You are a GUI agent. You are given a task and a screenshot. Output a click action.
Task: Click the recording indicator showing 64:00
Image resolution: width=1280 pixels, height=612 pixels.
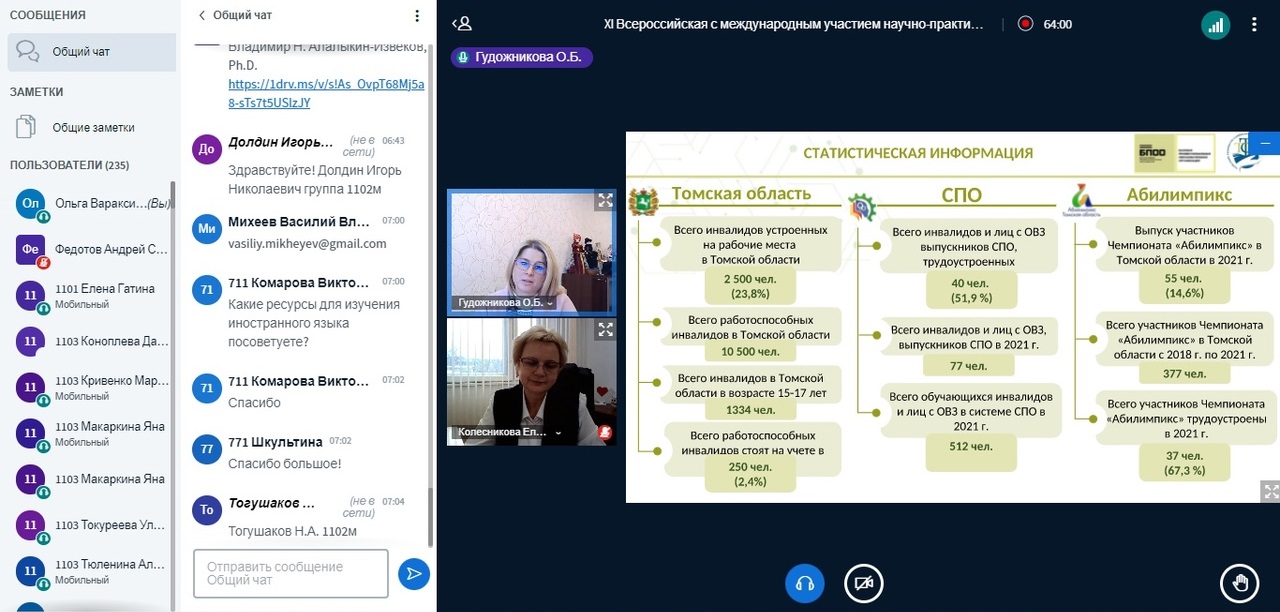[x=1044, y=24]
